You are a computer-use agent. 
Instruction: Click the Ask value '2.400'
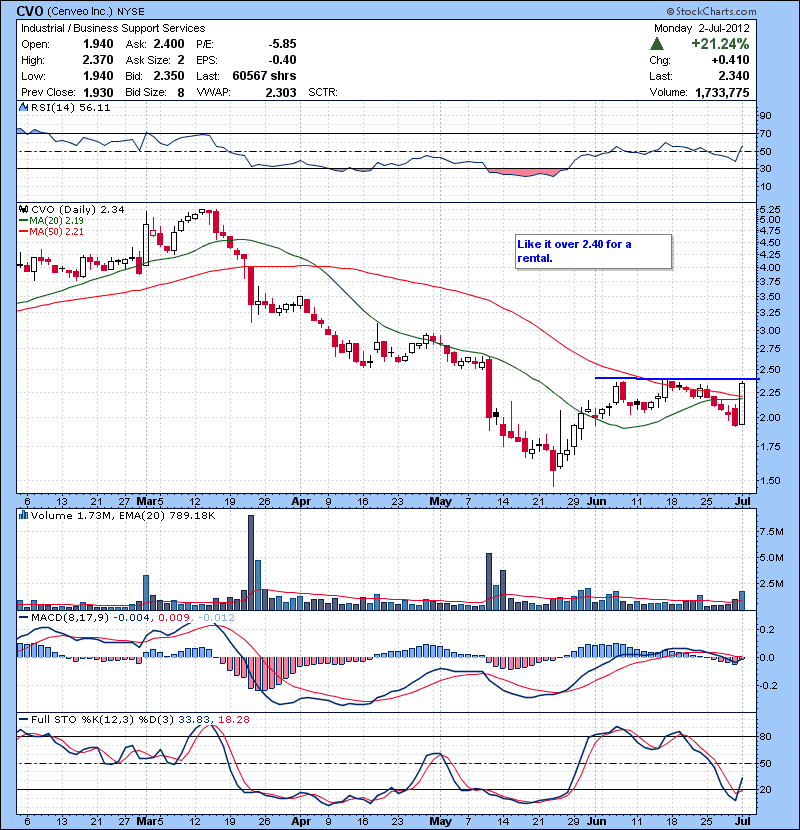(169, 44)
